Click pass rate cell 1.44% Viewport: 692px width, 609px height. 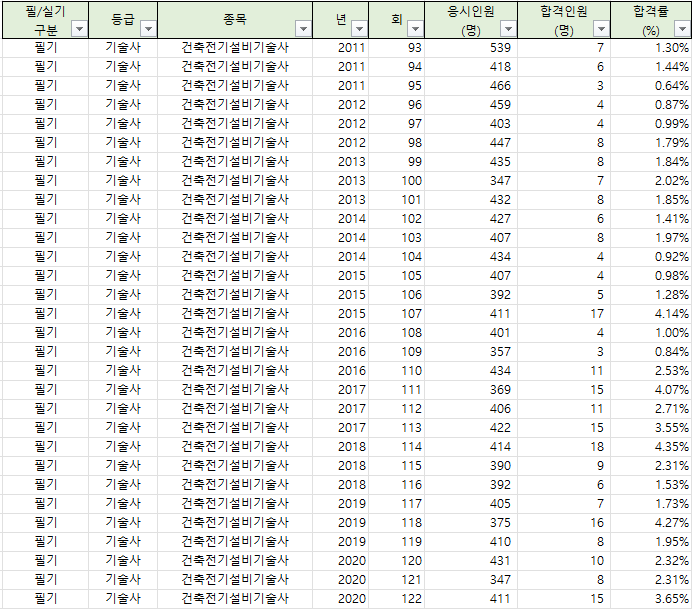coord(651,67)
